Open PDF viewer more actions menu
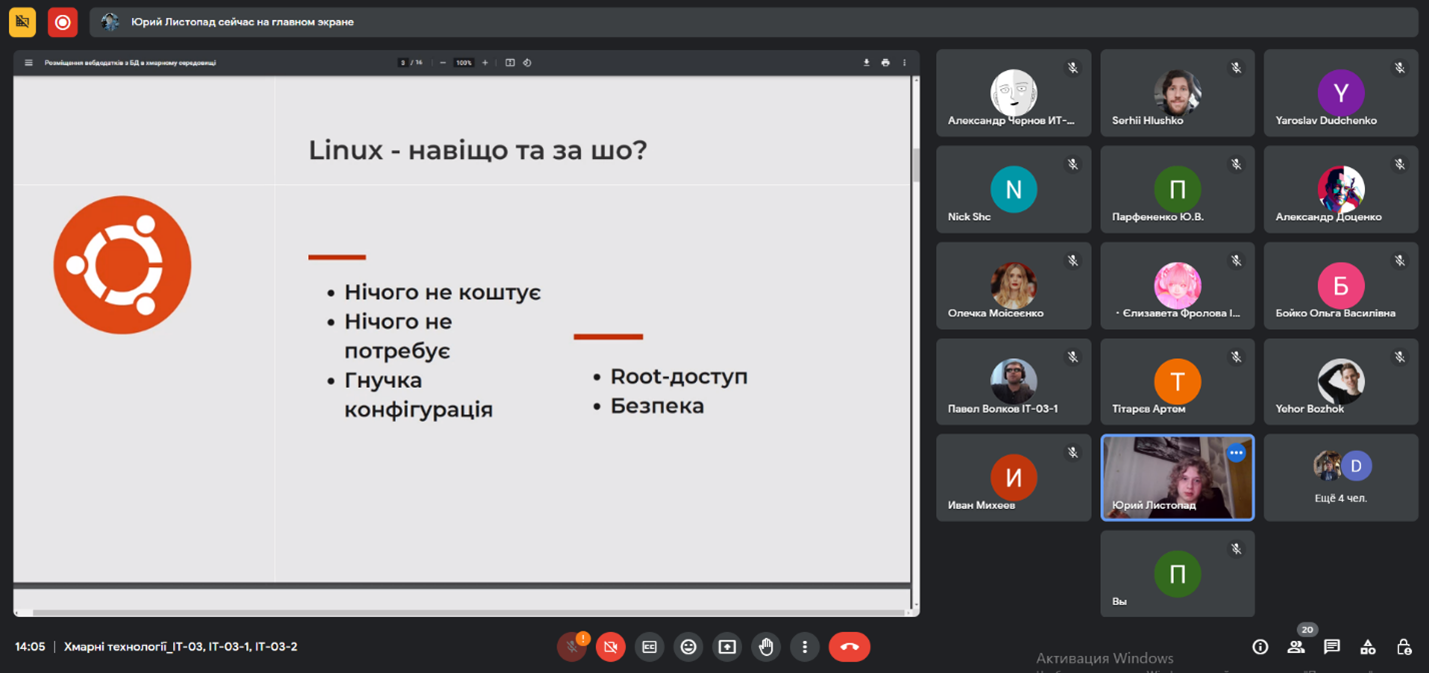The image size is (1429, 673). pos(904,63)
